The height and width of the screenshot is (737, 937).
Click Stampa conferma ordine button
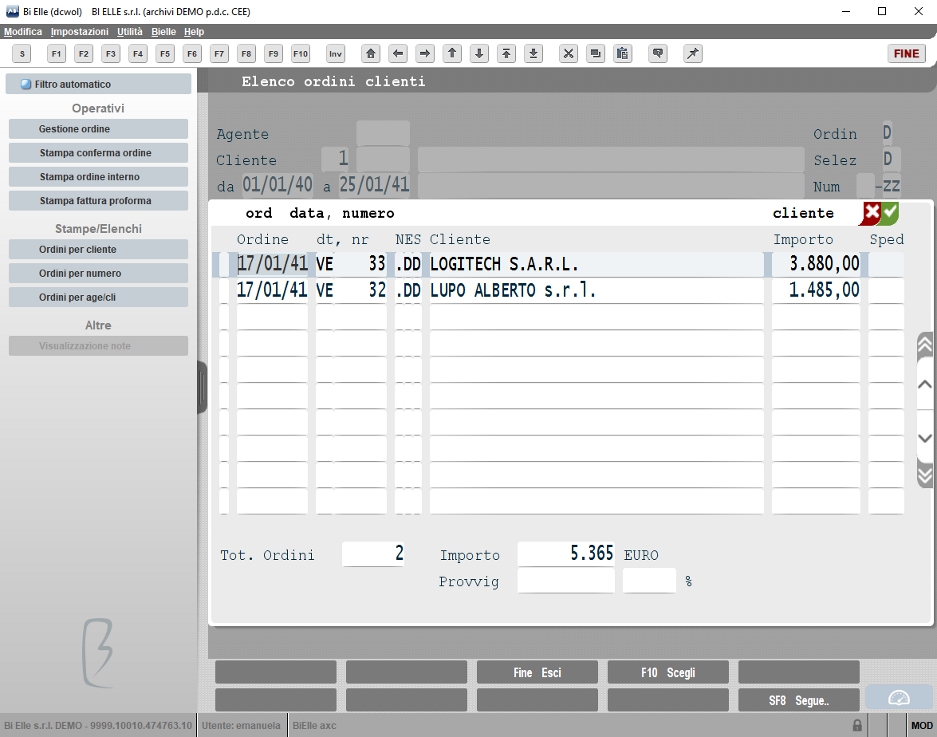99,153
